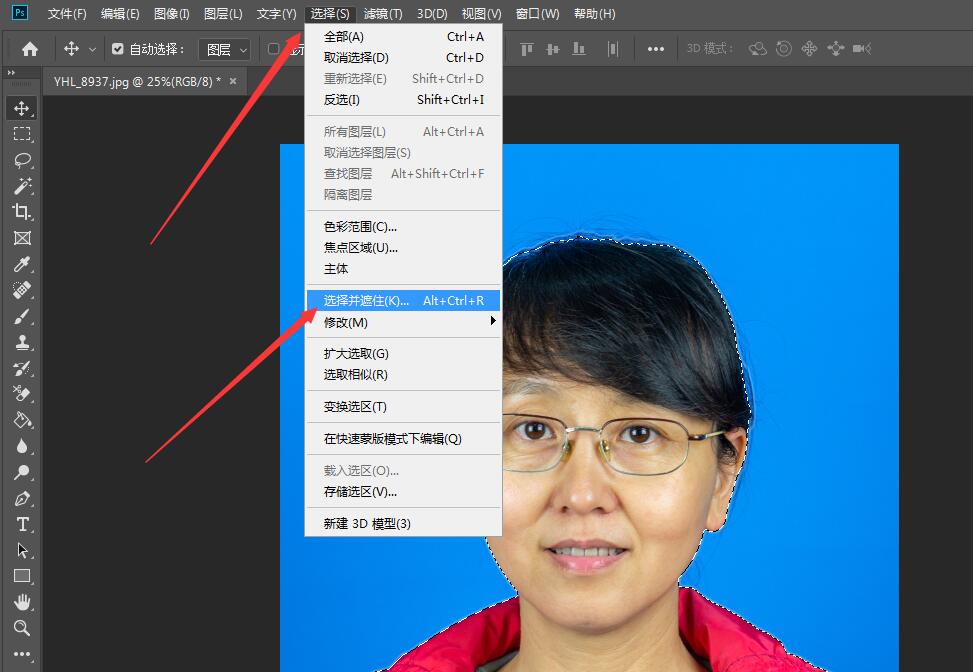Select the Type tool
The image size is (973, 672).
click(x=22, y=524)
